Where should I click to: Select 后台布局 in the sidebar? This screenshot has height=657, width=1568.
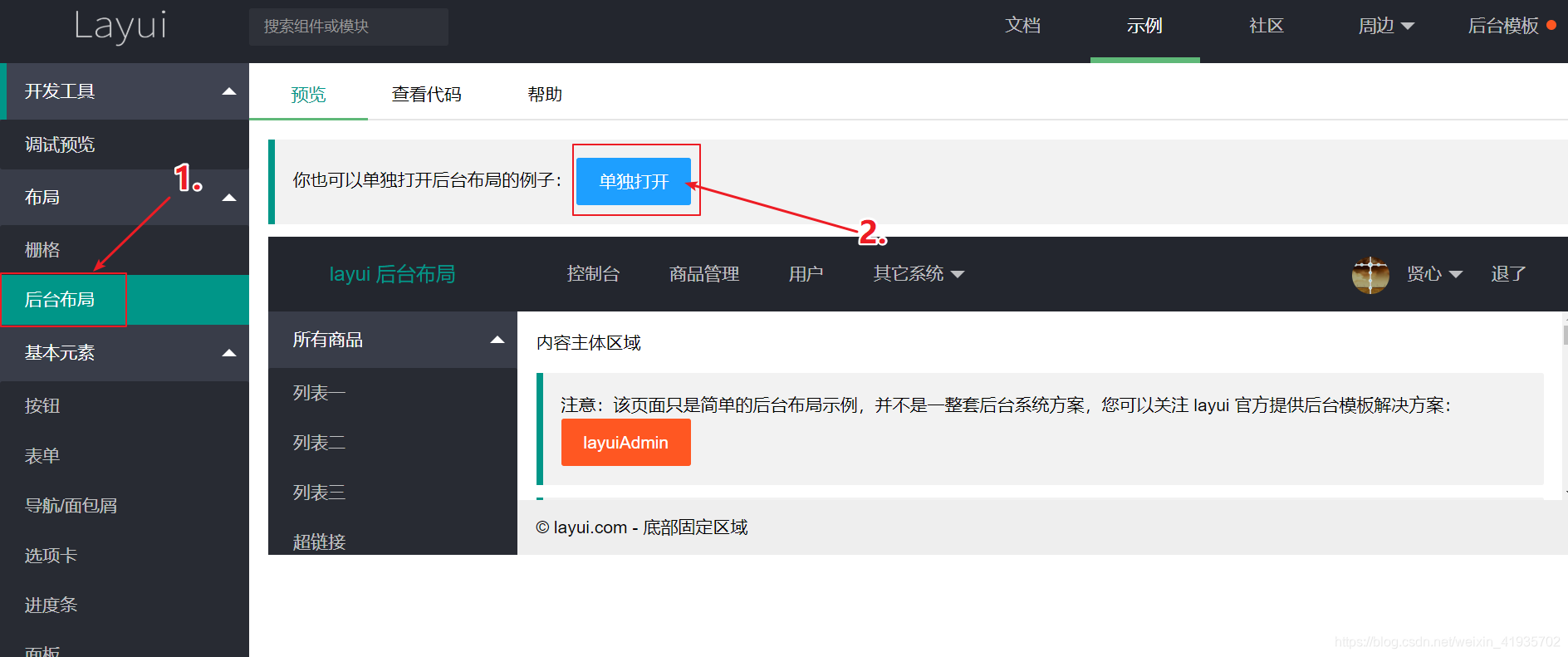[x=125, y=299]
